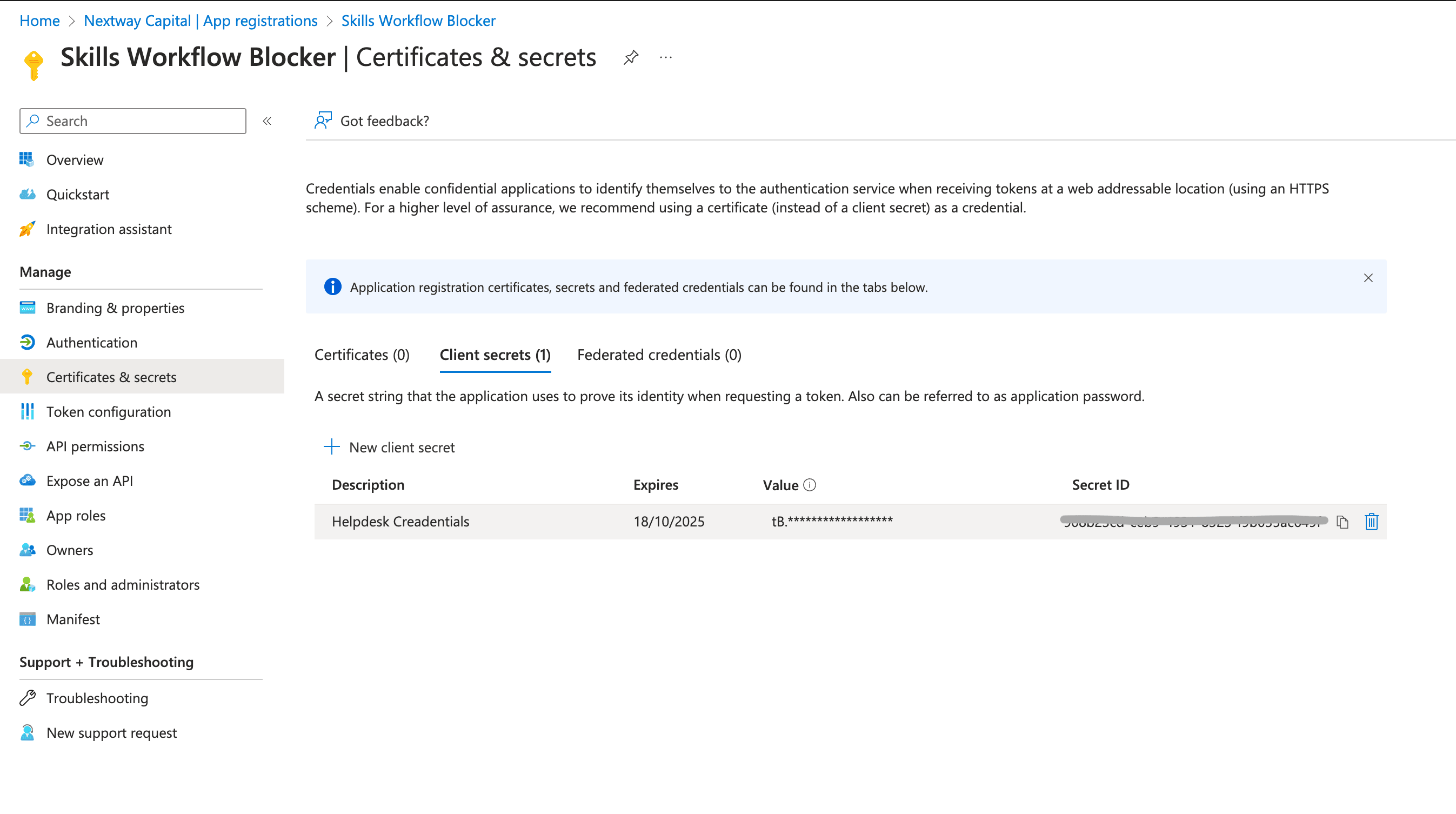Open the ellipsis more options menu

tap(666, 57)
